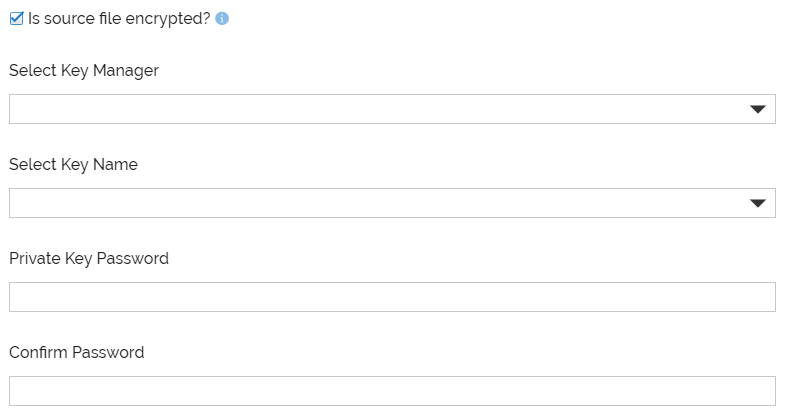Click the "Confirm Password" label
The width and height of the screenshot is (790, 410).
coord(77,352)
